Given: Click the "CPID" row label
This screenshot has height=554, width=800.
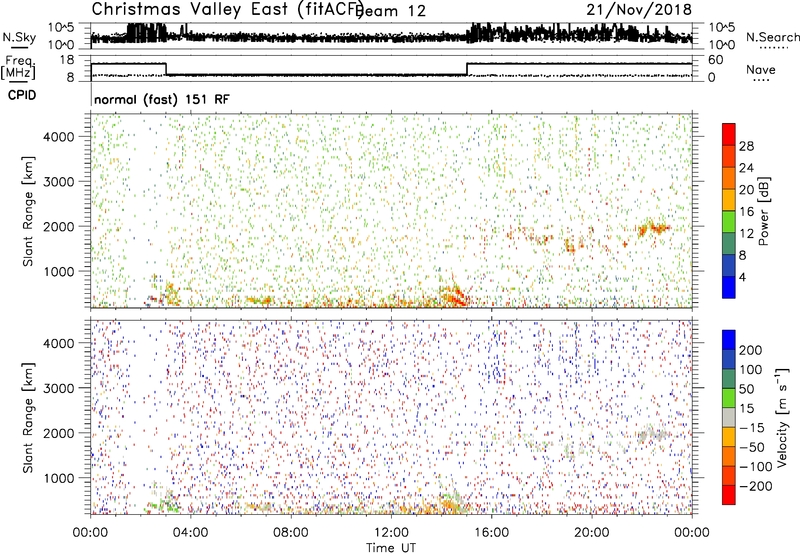Looking at the screenshot, I should point(22,95).
